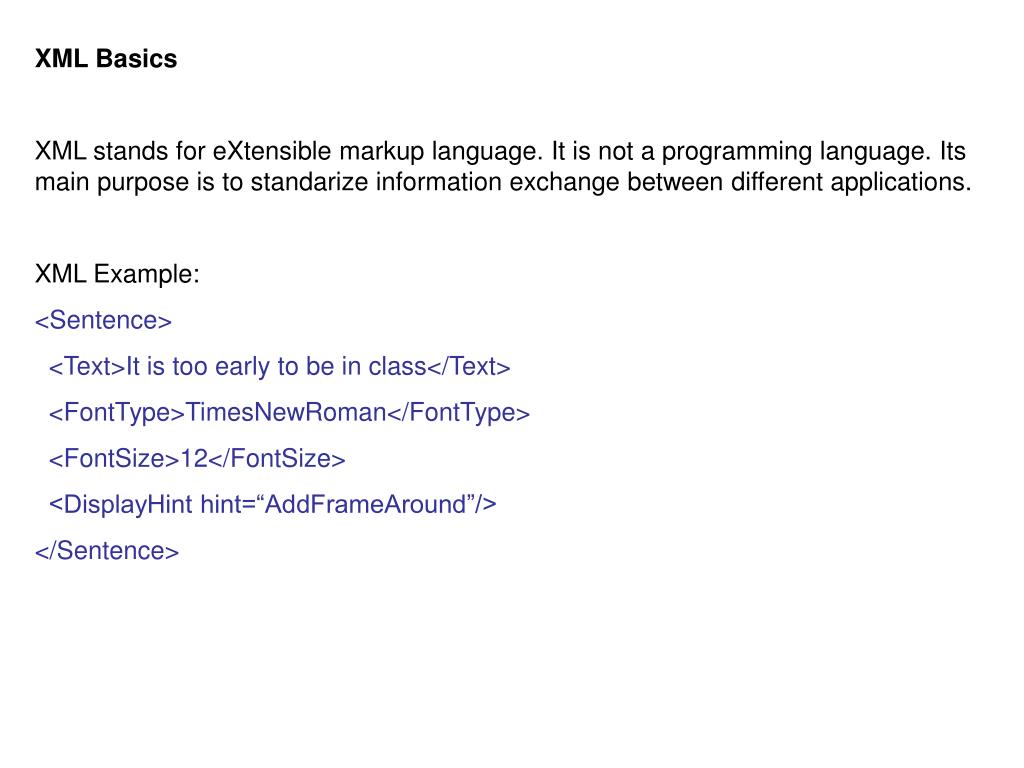The image size is (1024, 768).
Task: Click the DisplayHint AddFrameAround line
Action: pyautogui.click(x=273, y=505)
